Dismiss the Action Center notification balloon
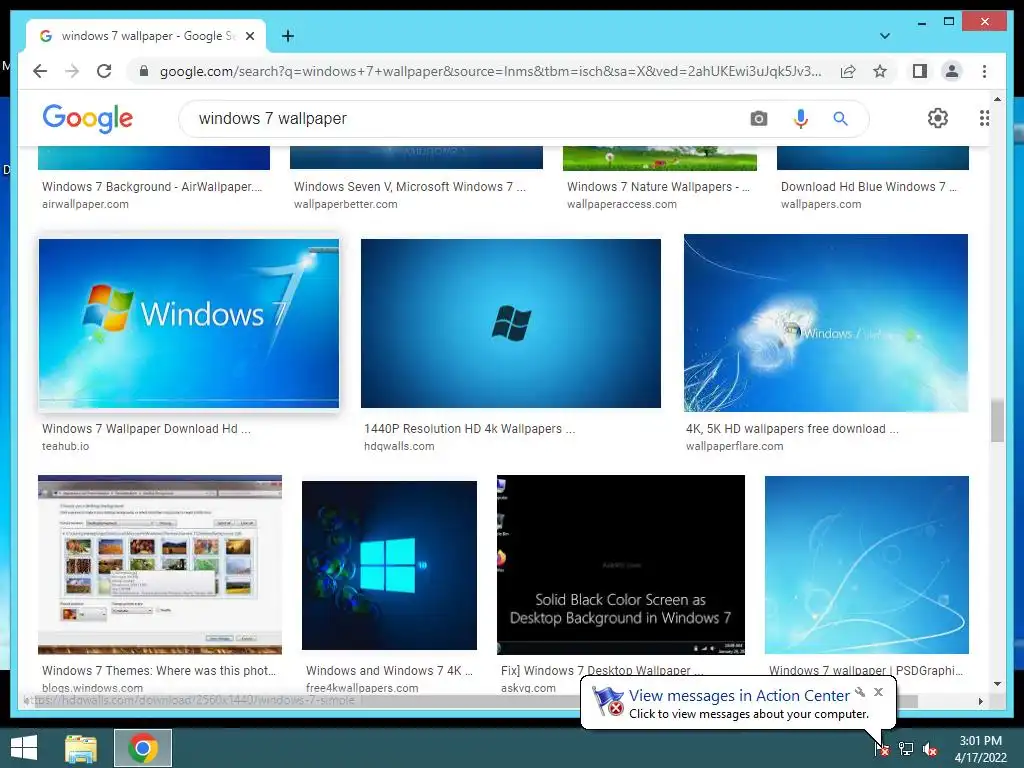This screenshot has height=768, width=1024. (x=878, y=692)
